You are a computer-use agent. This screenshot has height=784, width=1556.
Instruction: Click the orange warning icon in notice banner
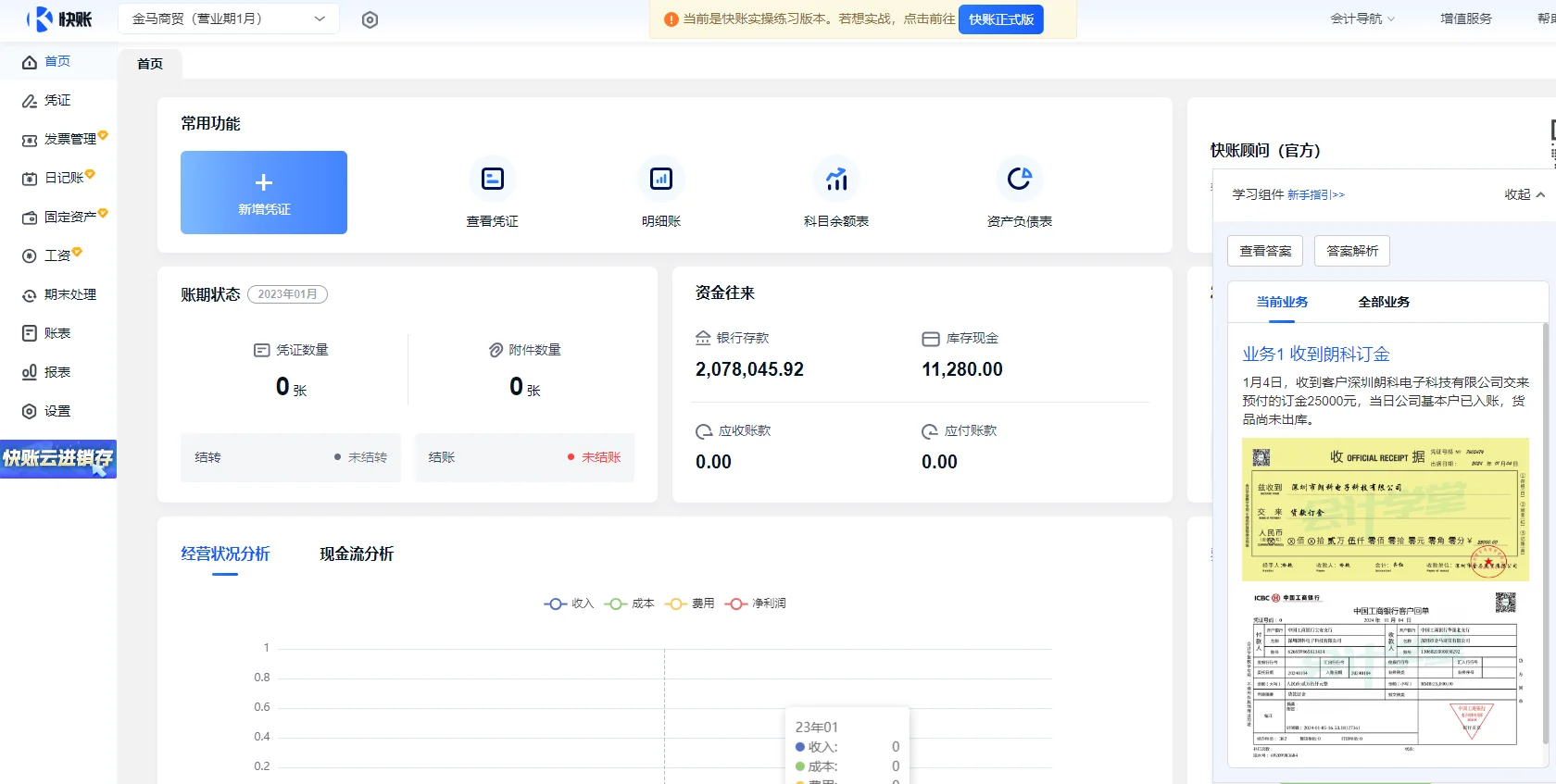point(671,19)
